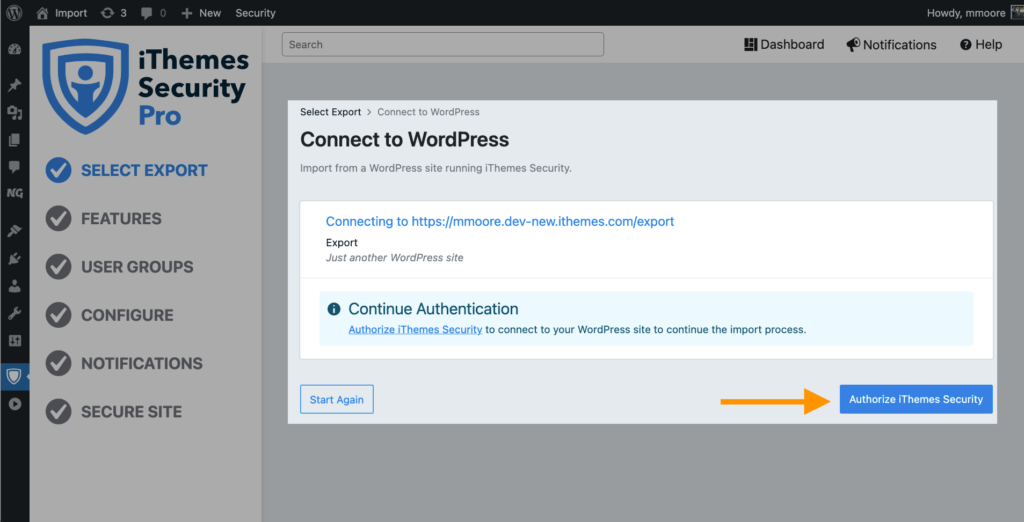This screenshot has height=522, width=1024.
Task: Open Posts pushpin icon in sidebar
Action: (x=14, y=85)
